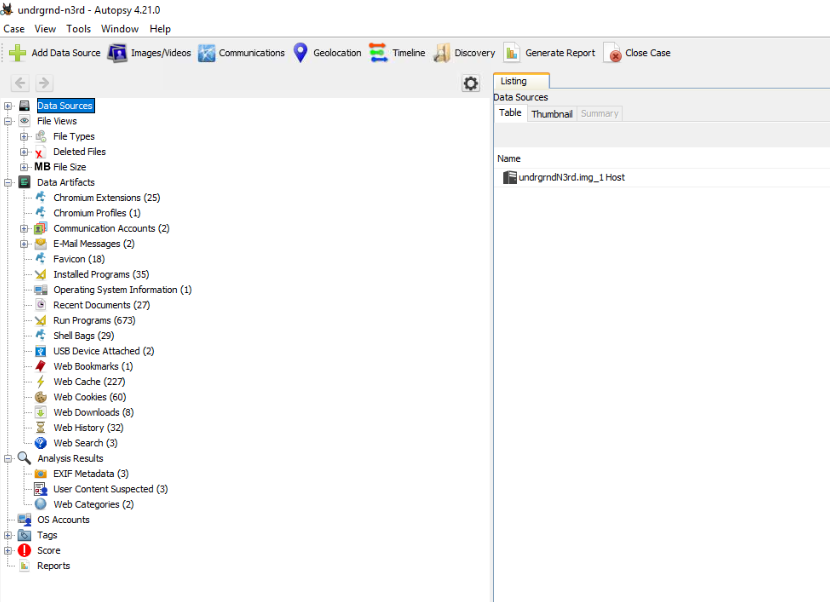Open the Communications visualization tool
This screenshot has width=830, height=602.
[x=241, y=53]
